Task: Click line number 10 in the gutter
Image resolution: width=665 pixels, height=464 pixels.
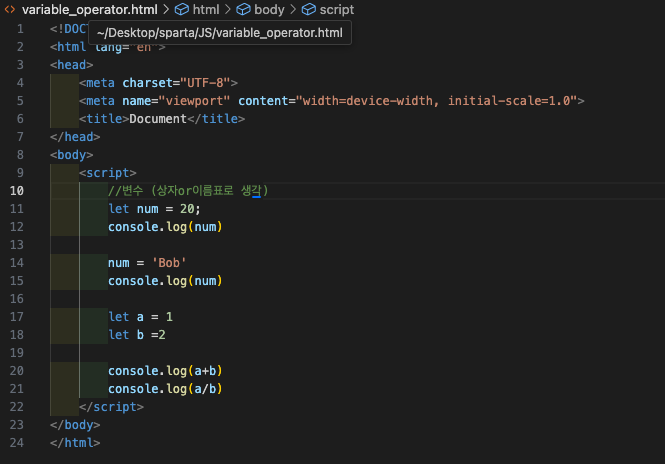Action: click(17, 191)
